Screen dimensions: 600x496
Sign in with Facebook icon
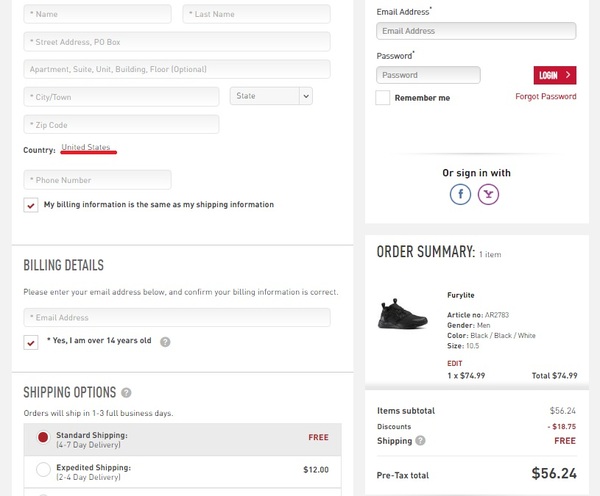(x=460, y=195)
